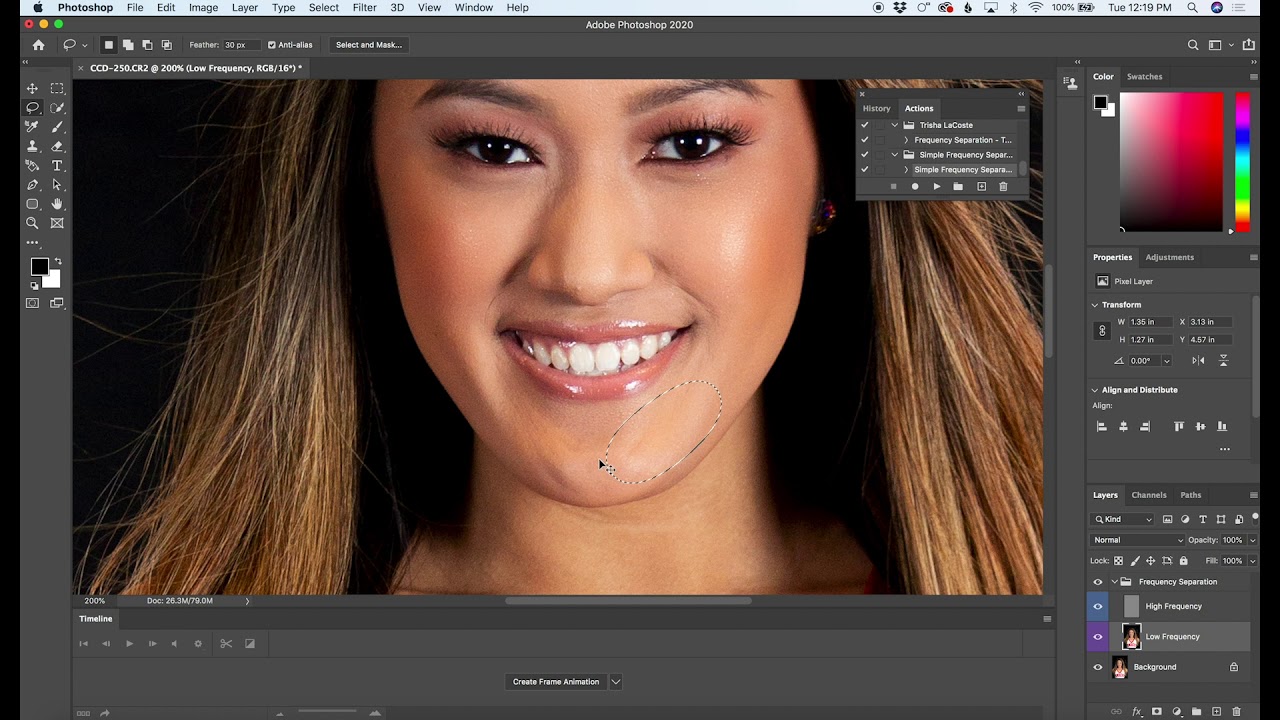Select the Hand tool
This screenshot has width=1280, height=720.
coord(57,204)
